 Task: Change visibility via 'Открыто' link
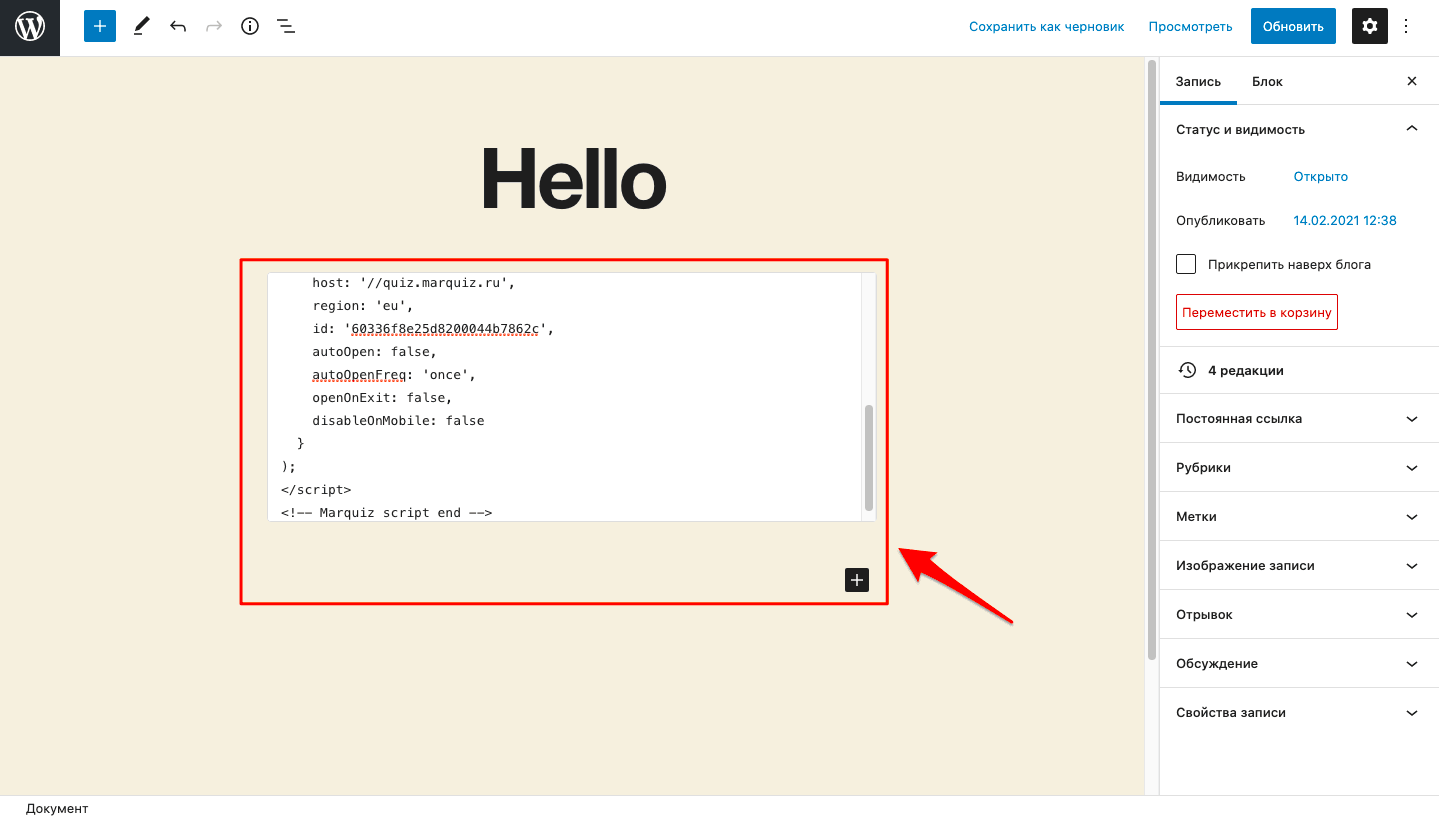point(1321,177)
